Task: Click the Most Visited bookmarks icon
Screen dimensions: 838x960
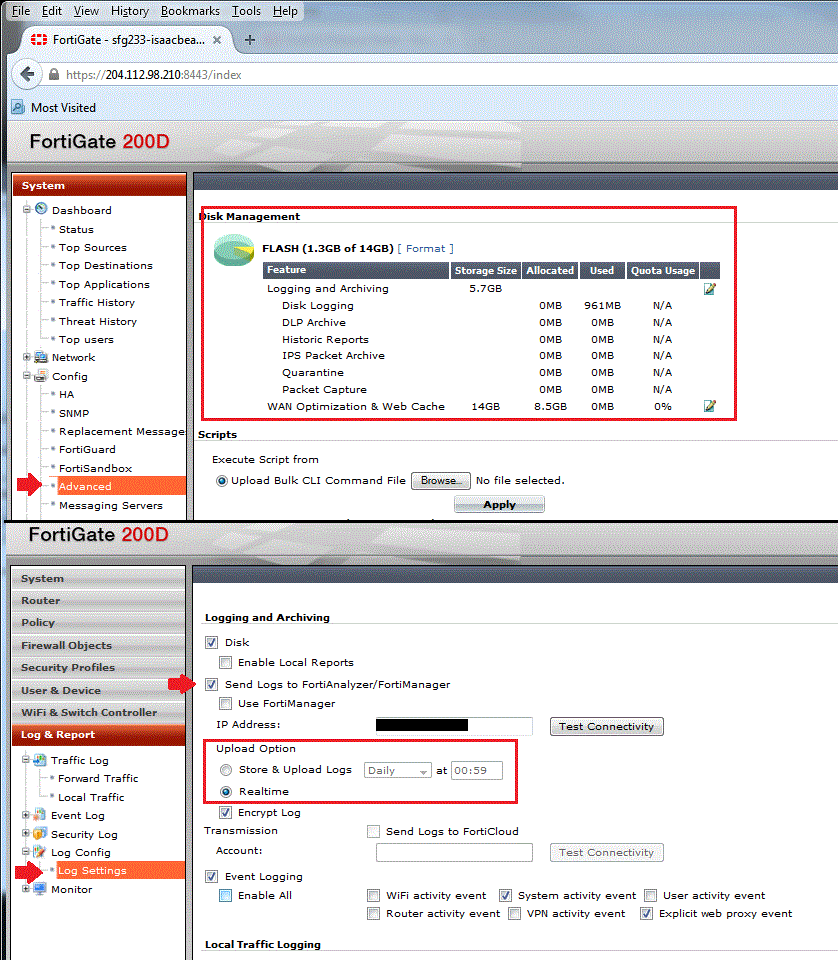Action: click(x=18, y=107)
